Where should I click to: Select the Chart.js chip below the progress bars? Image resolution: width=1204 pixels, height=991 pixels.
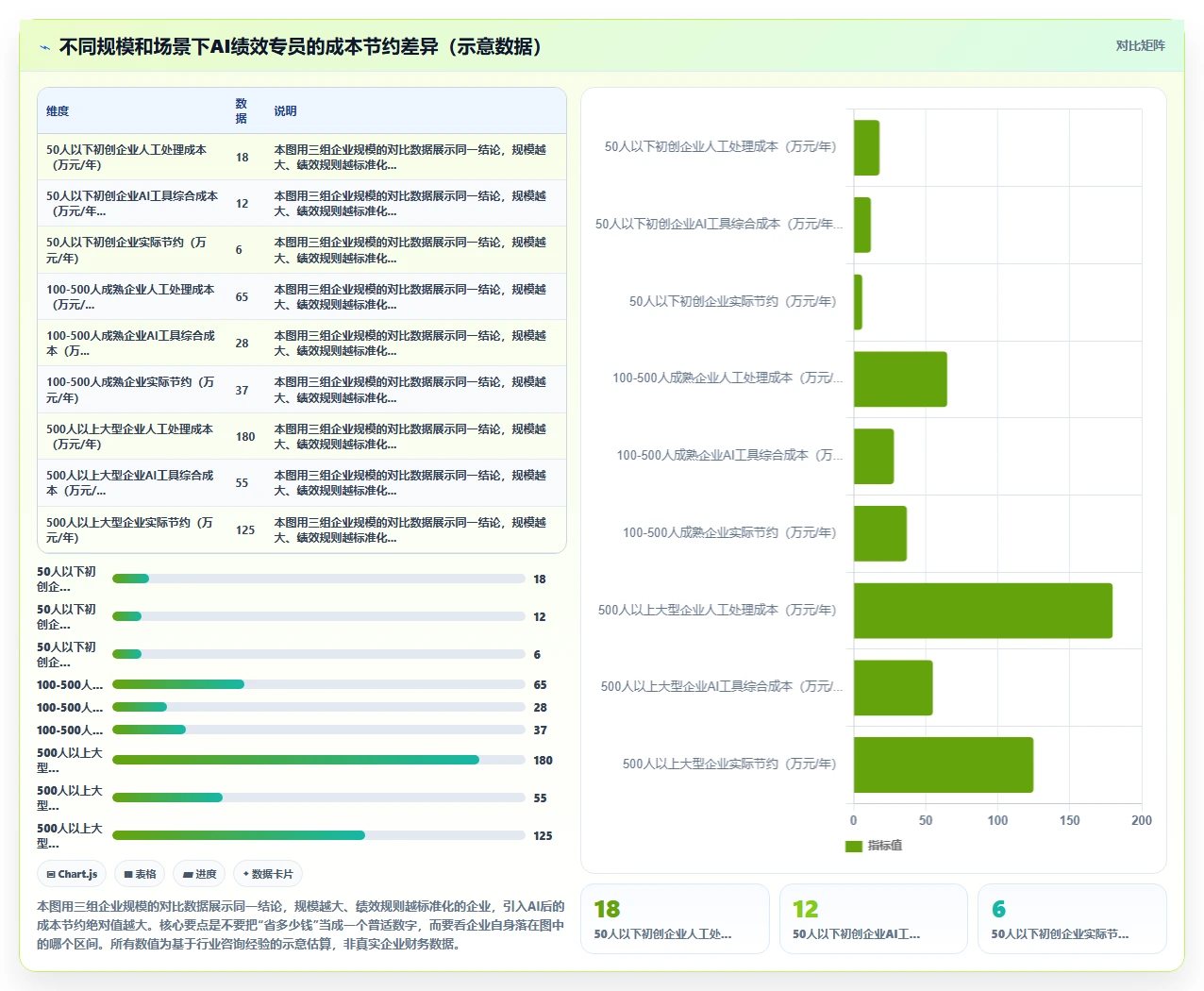tap(72, 874)
